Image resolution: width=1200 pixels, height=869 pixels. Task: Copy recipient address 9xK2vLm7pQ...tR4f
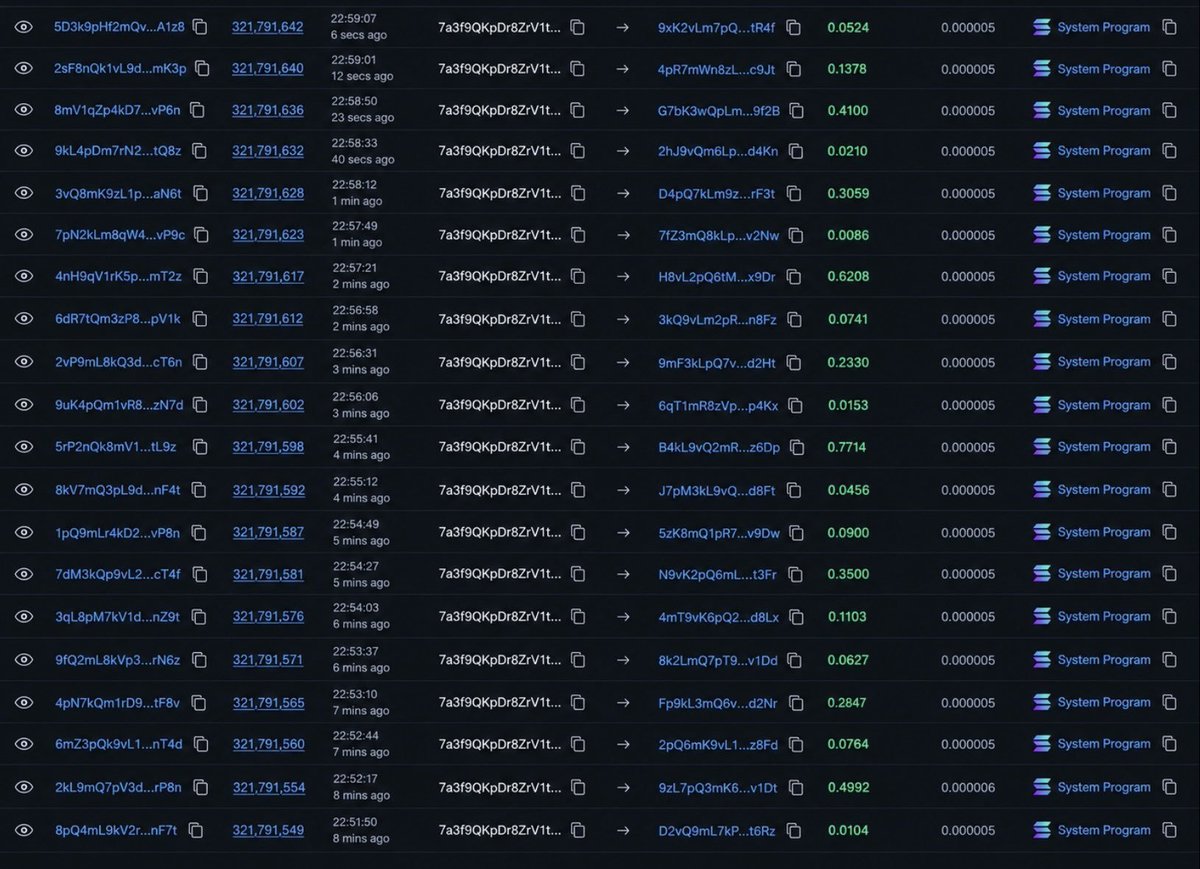point(793,28)
